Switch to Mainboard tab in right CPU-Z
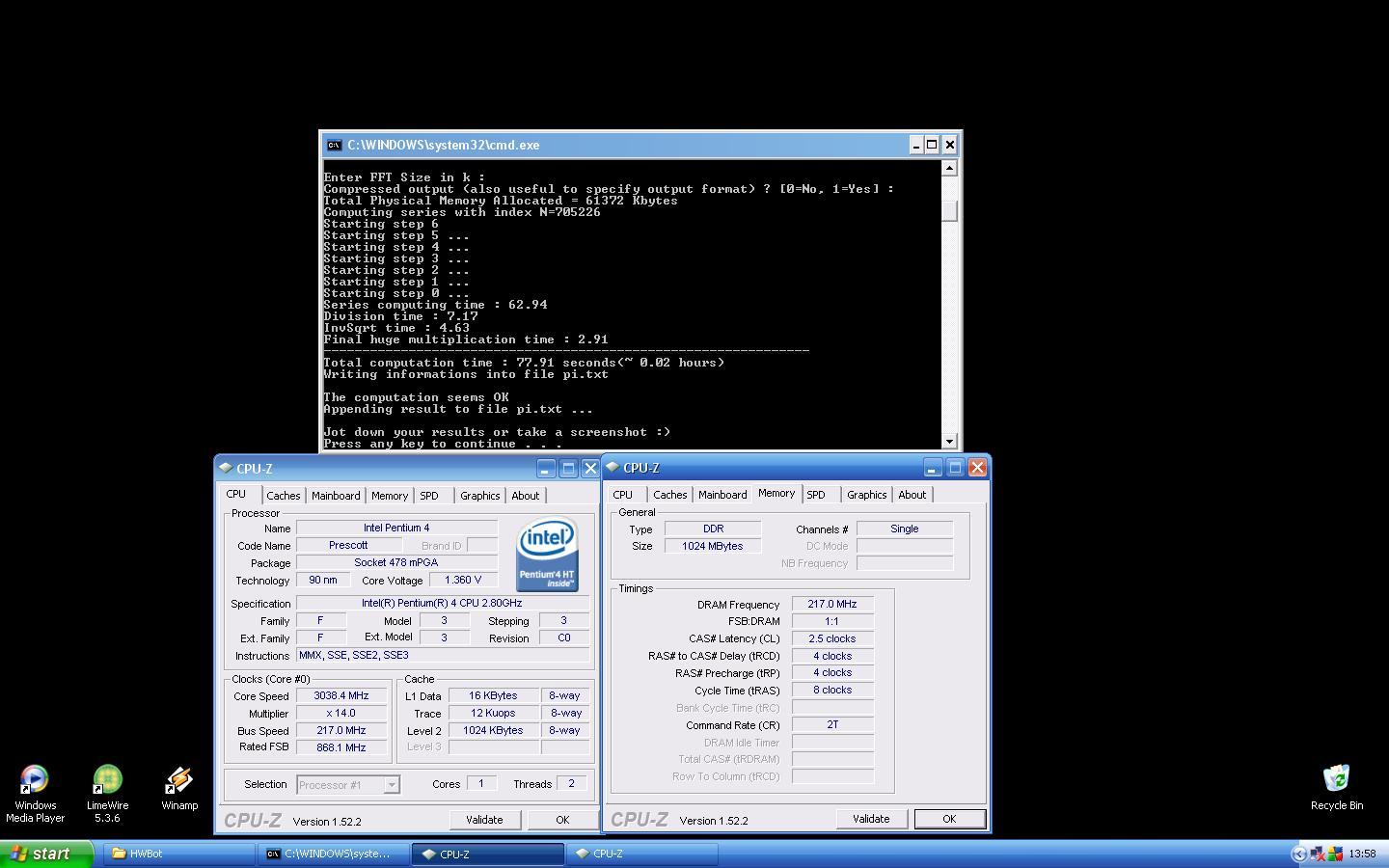This screenshot has height=868, width=1389. tap(722, 495)
